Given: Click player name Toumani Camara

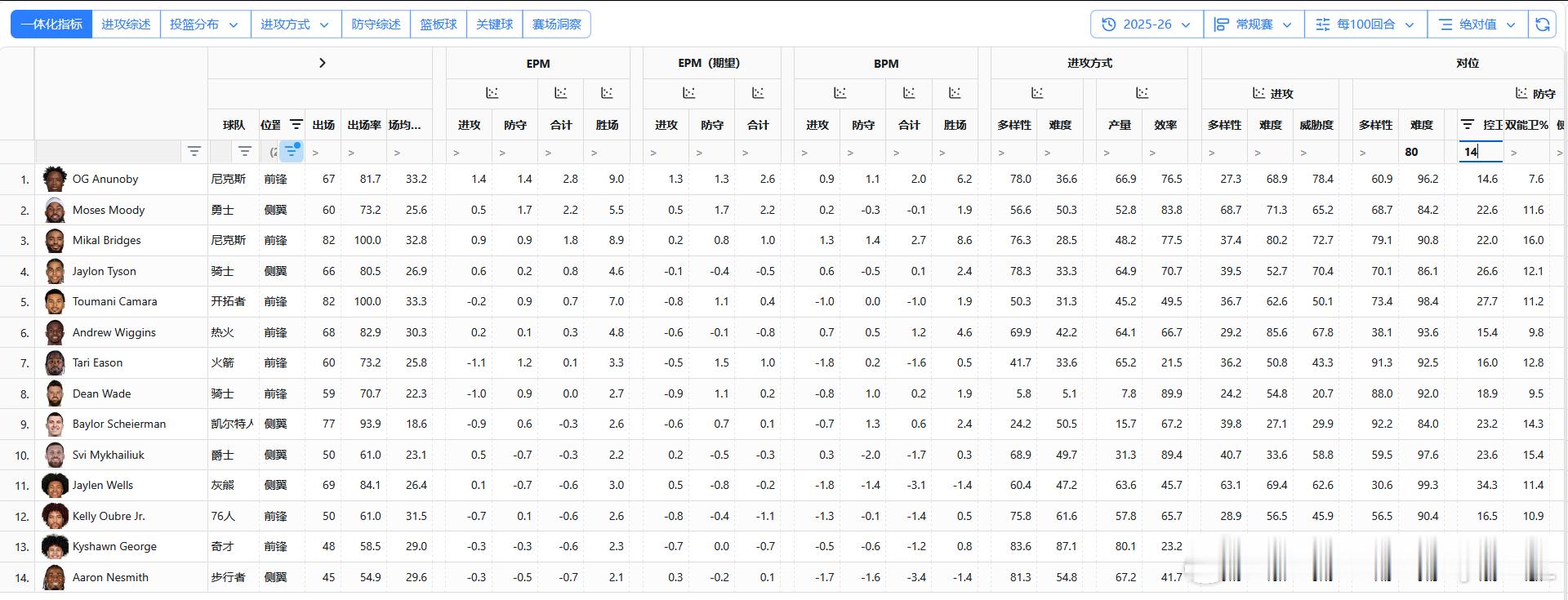Looking at the screenshot, I should pyautogui.click(x=114, y=301).
